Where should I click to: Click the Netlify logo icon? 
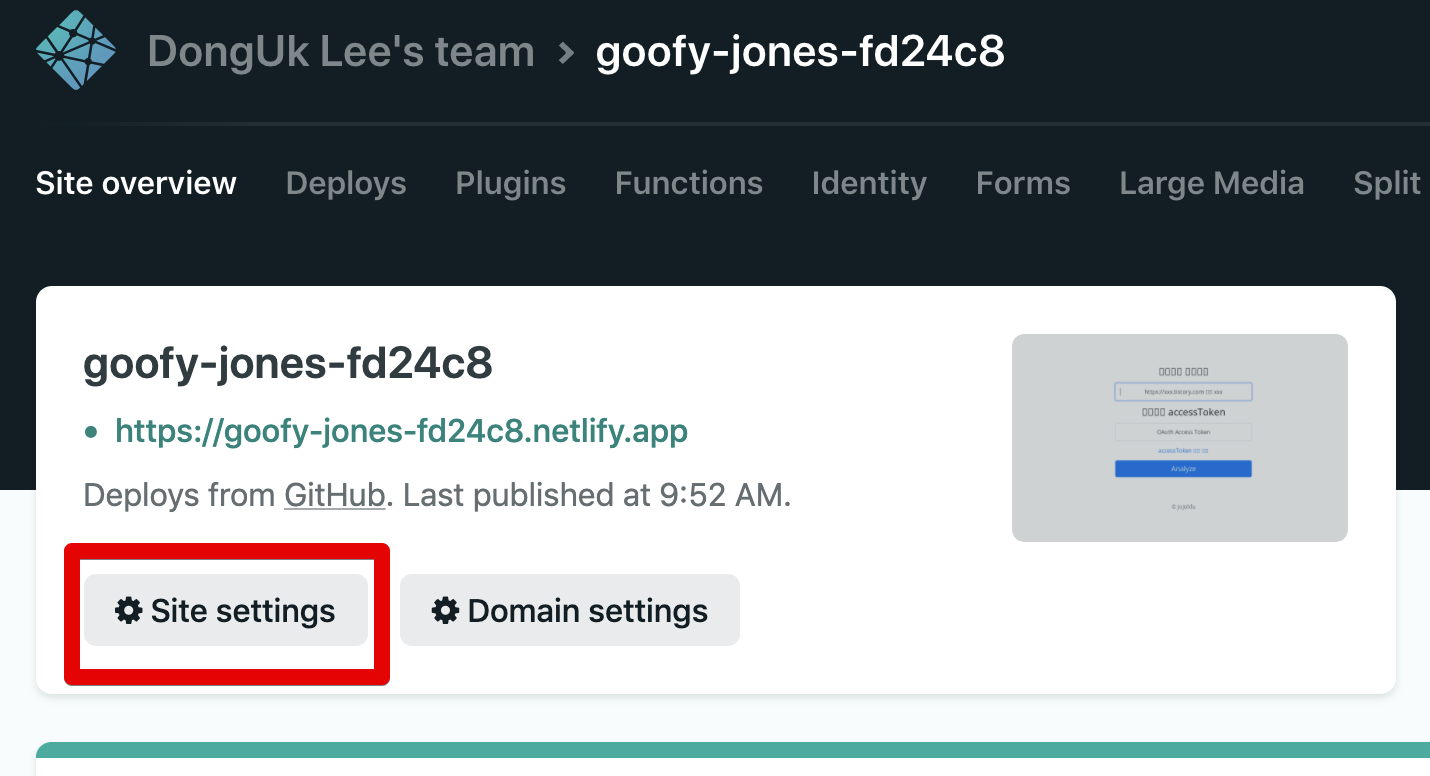click(76, 51)
